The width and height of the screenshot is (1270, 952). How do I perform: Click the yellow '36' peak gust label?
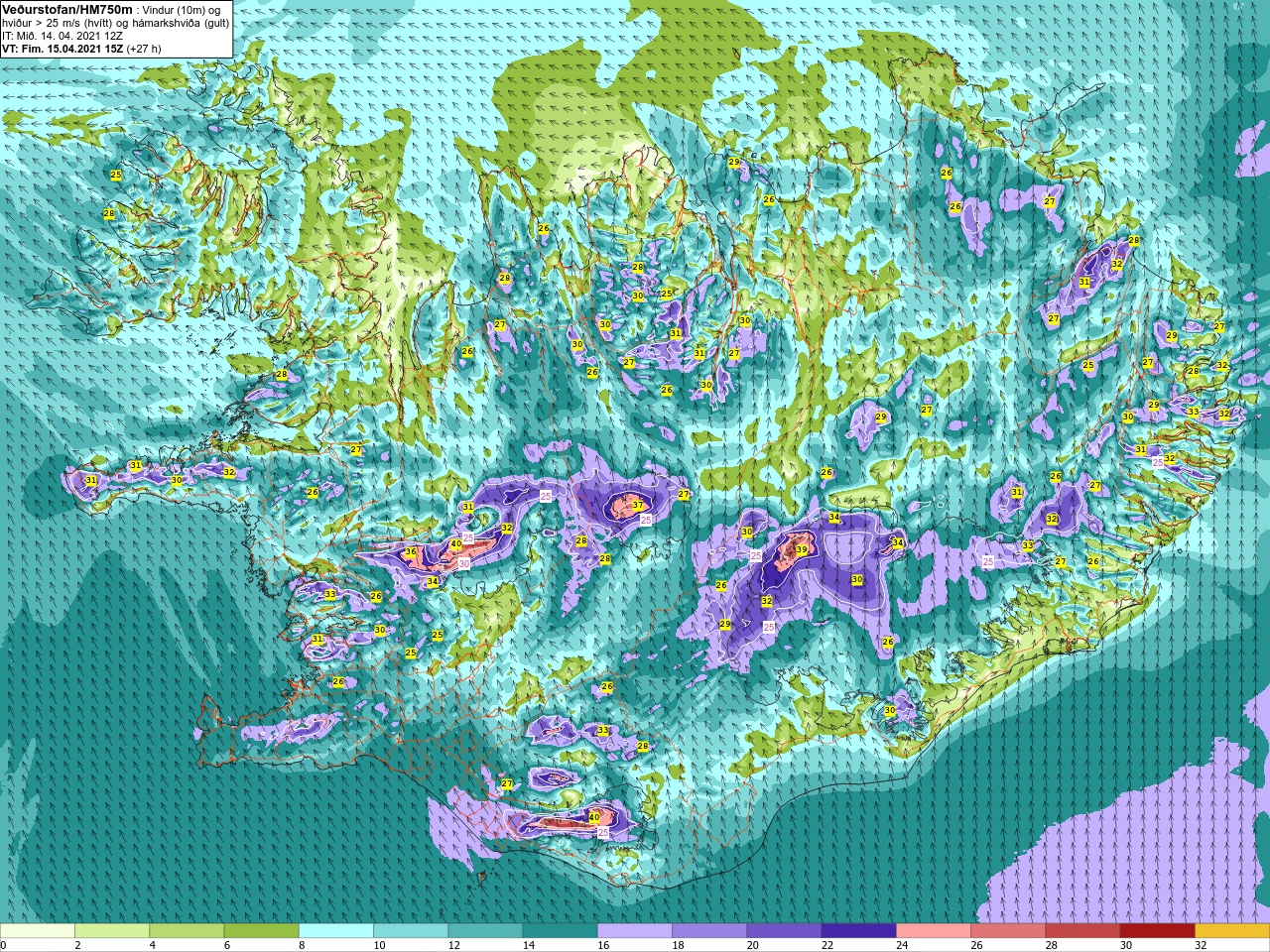click(411, 551)
